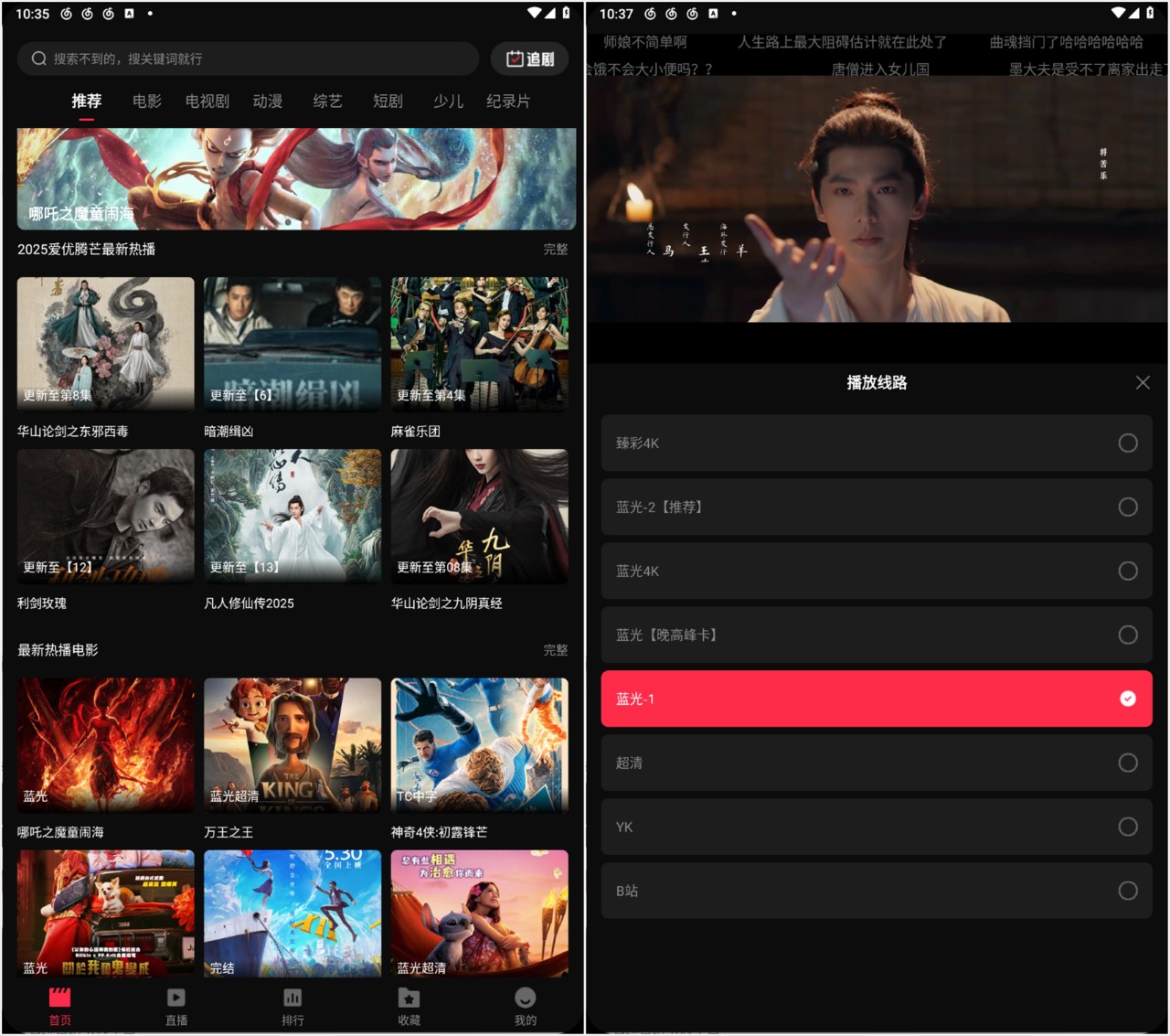This screenshot has height=1036, width=1170.
Task: Tap the battery icon in right status bar
Action: (x=1150, y=13)
